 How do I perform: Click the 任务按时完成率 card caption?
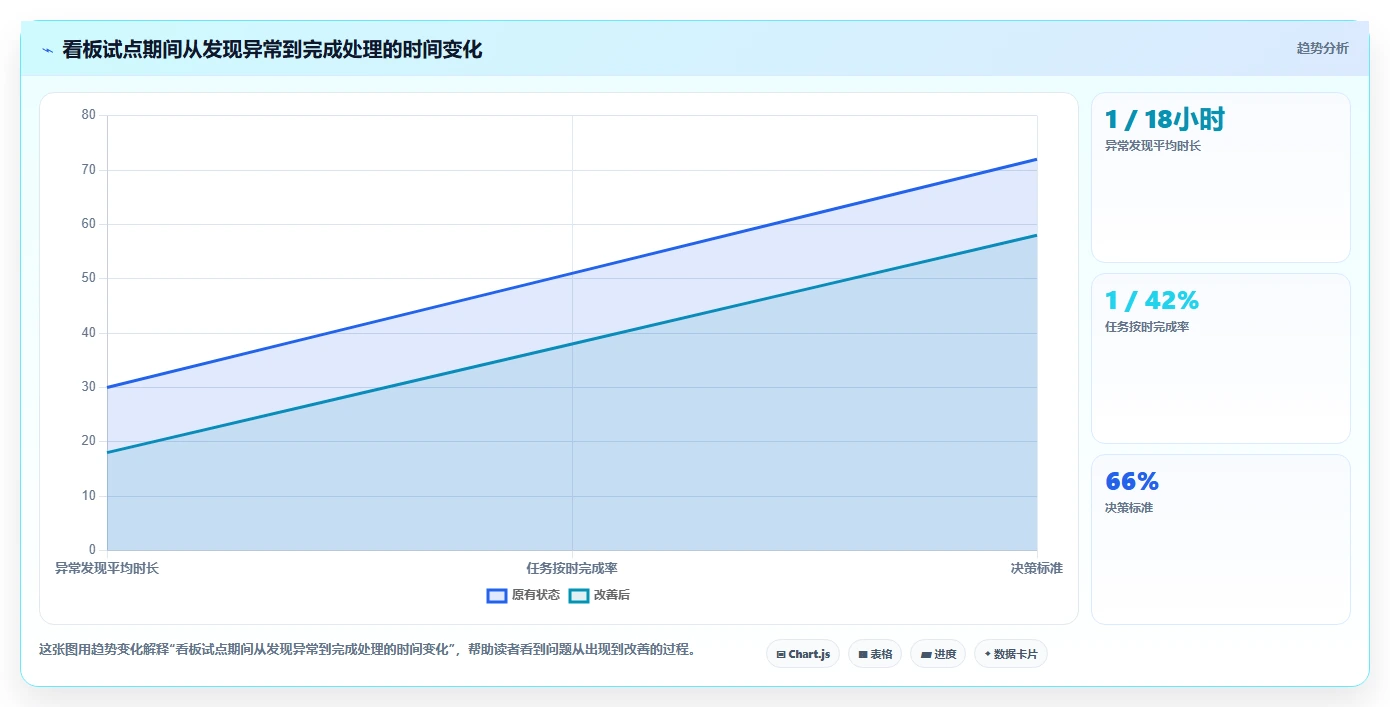[x=1147, y=327]
